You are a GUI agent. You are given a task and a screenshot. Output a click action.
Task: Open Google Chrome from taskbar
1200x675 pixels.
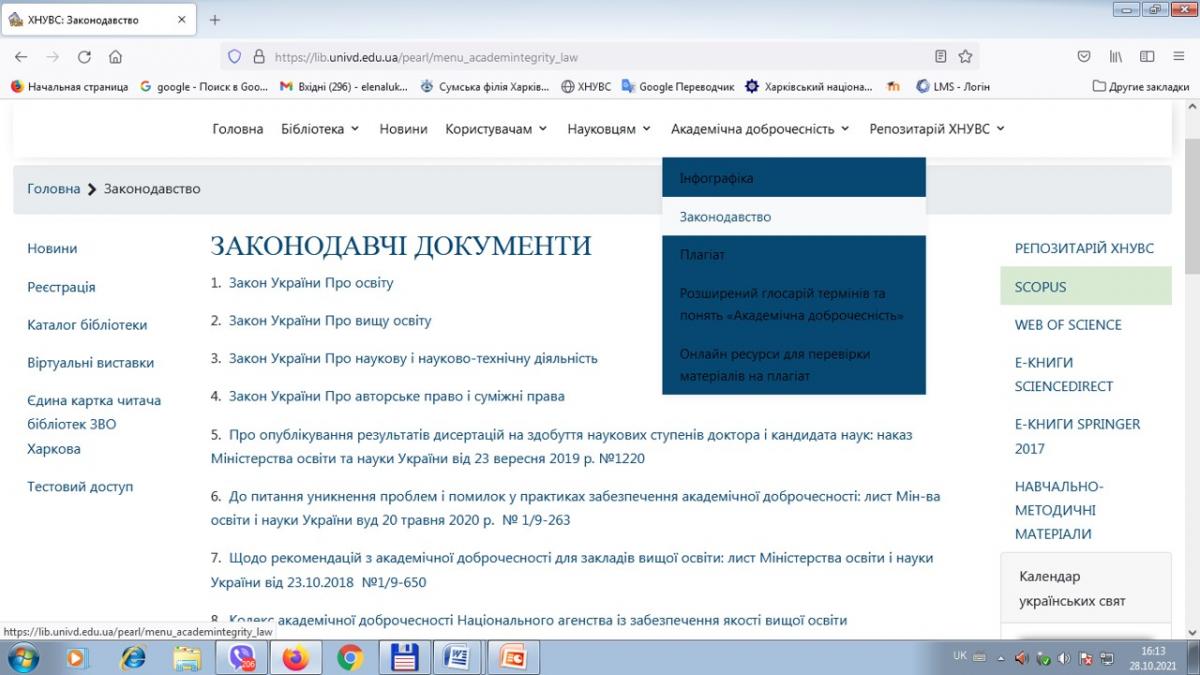pos(350,657)
